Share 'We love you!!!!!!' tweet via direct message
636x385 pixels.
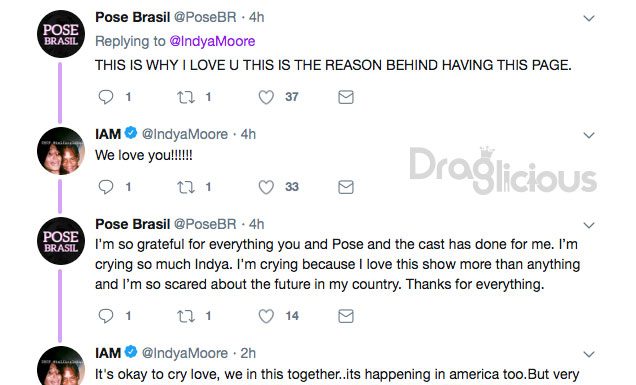coord(346,187)
